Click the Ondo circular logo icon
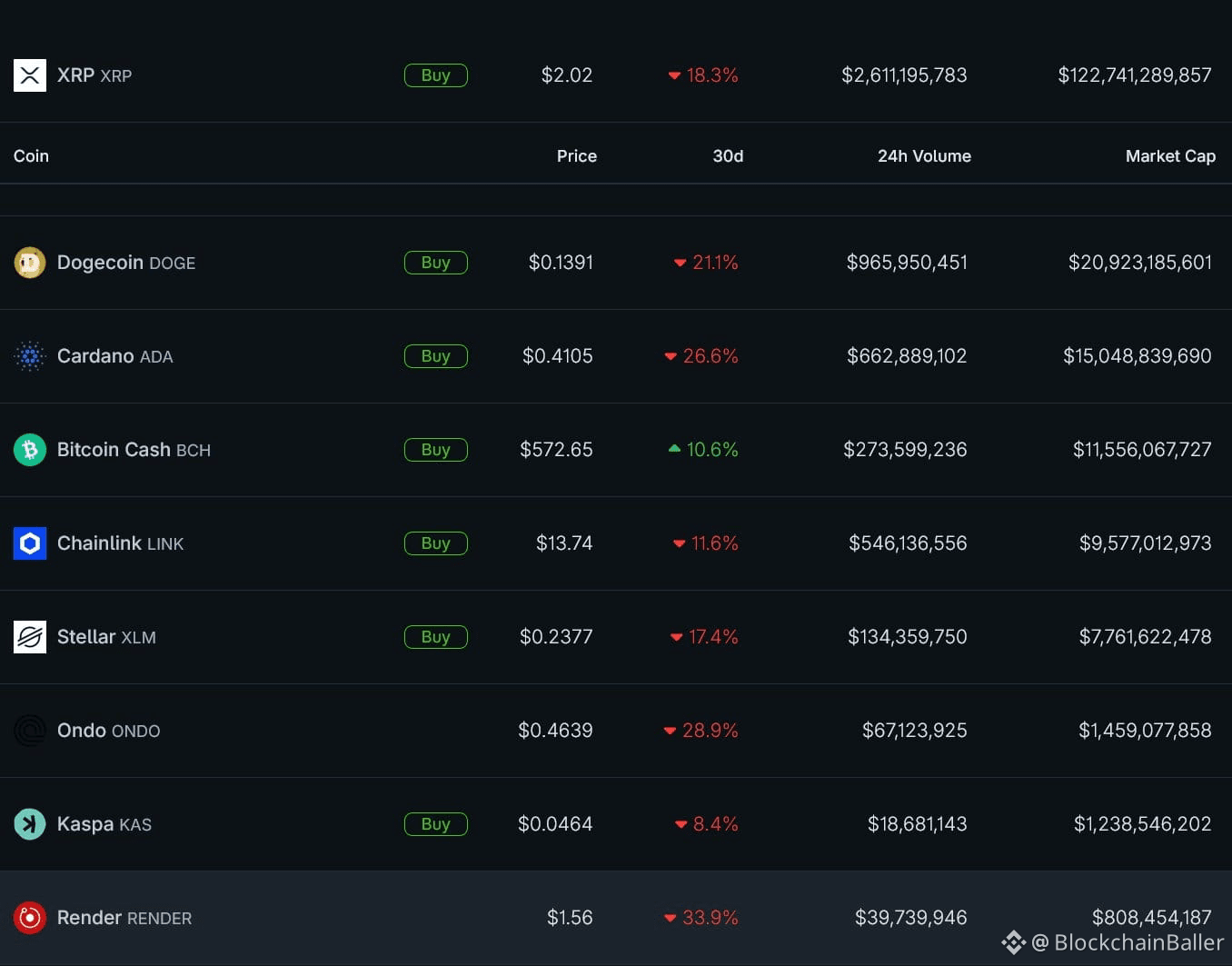This screenshot has height=966, width=1232. click(30, 731)
